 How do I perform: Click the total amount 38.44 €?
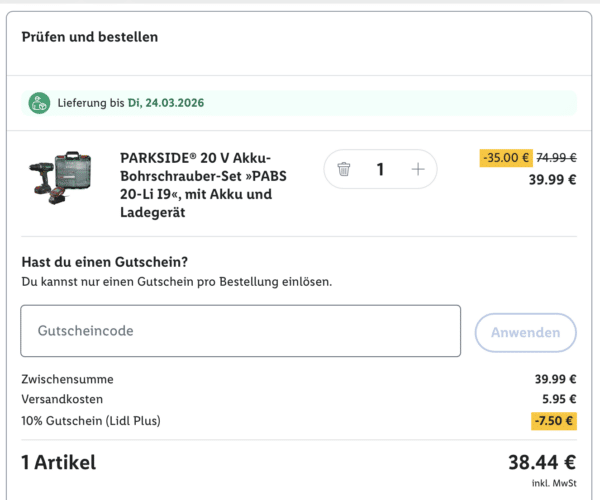pyautogui.click(x=542, y=462)
